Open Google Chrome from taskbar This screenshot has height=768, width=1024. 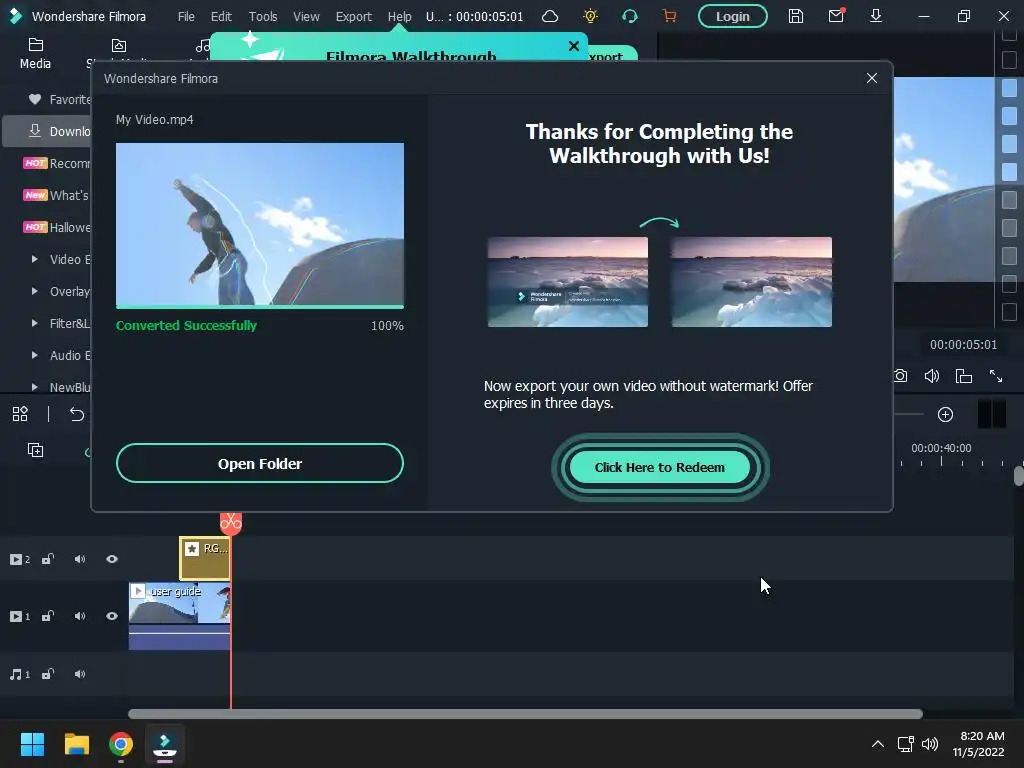coord(121,744)
